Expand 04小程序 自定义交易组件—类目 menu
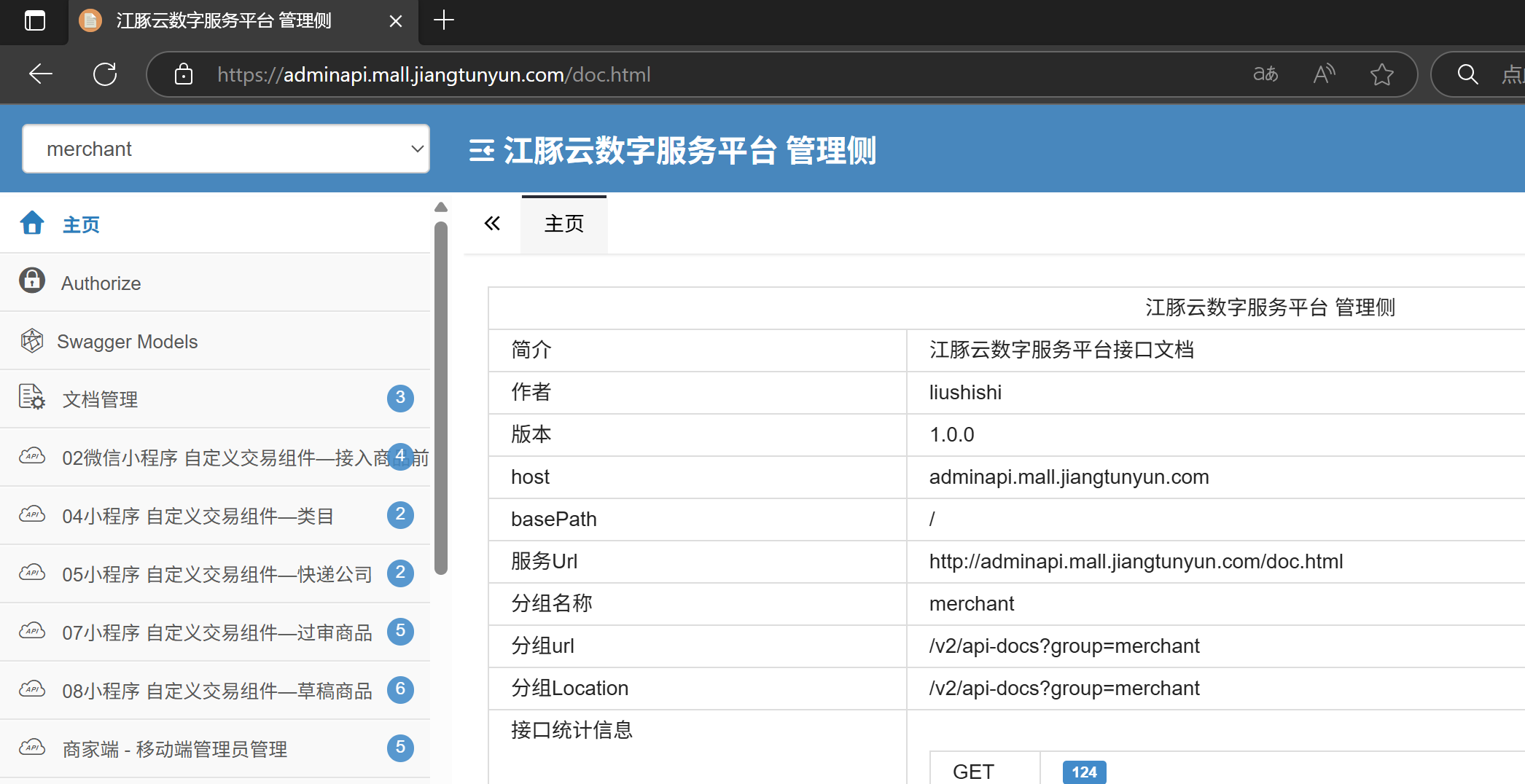This screenshot has height=784, width=1525. [198, 516]
